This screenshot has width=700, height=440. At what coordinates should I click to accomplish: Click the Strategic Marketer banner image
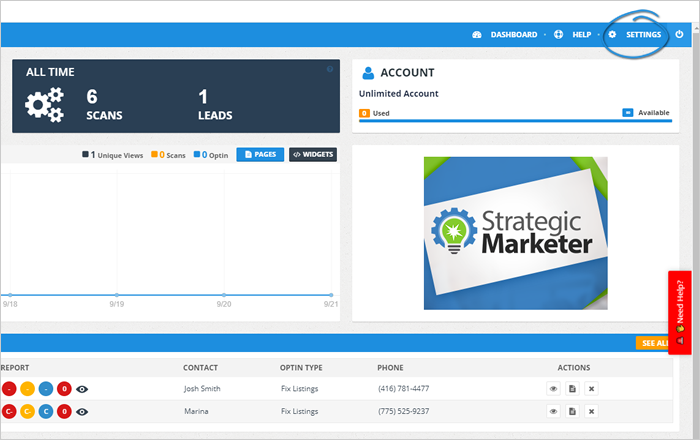coord(511,232)
